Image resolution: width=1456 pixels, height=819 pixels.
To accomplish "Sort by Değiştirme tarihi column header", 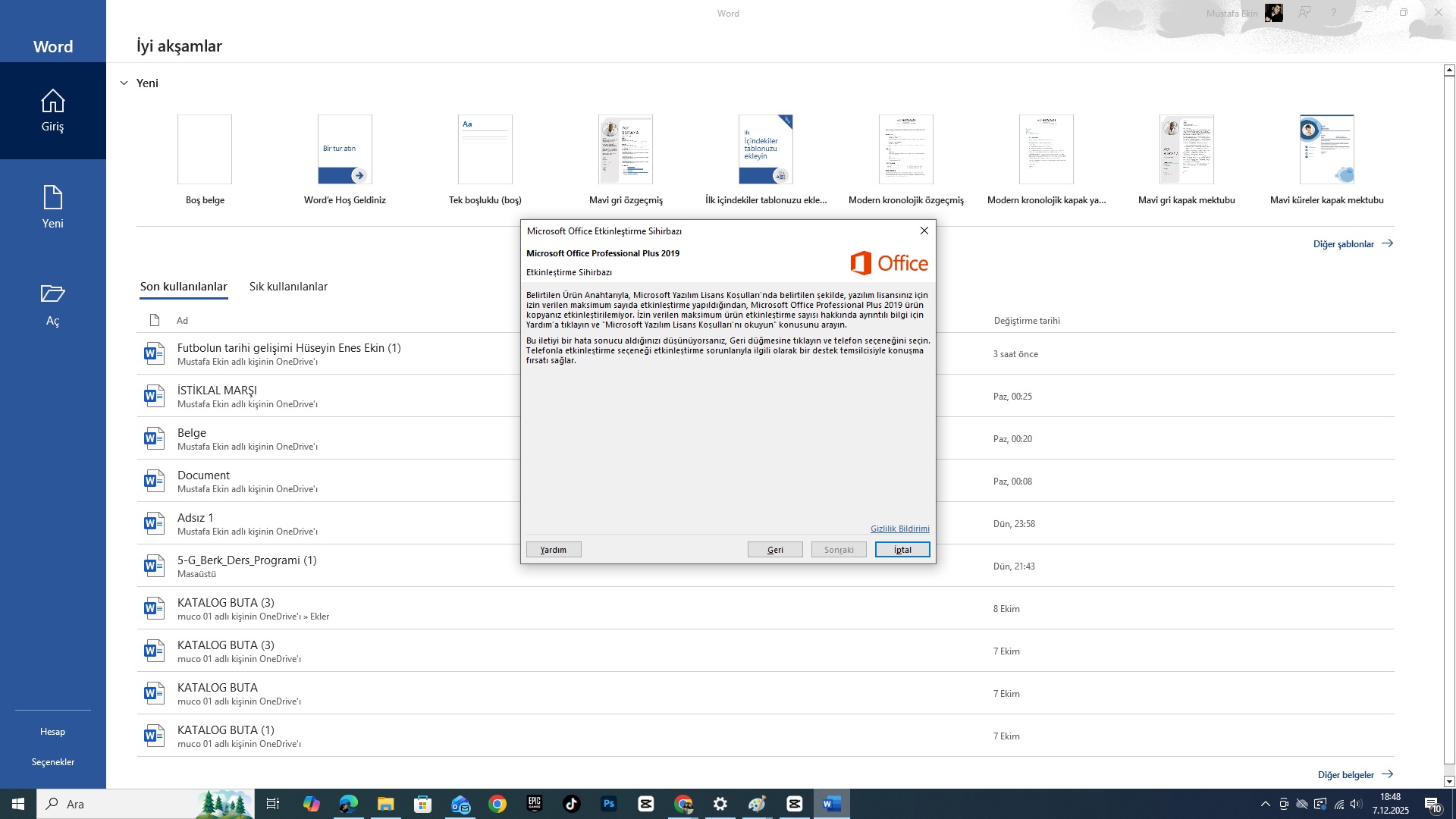I will coord(1027,320).
